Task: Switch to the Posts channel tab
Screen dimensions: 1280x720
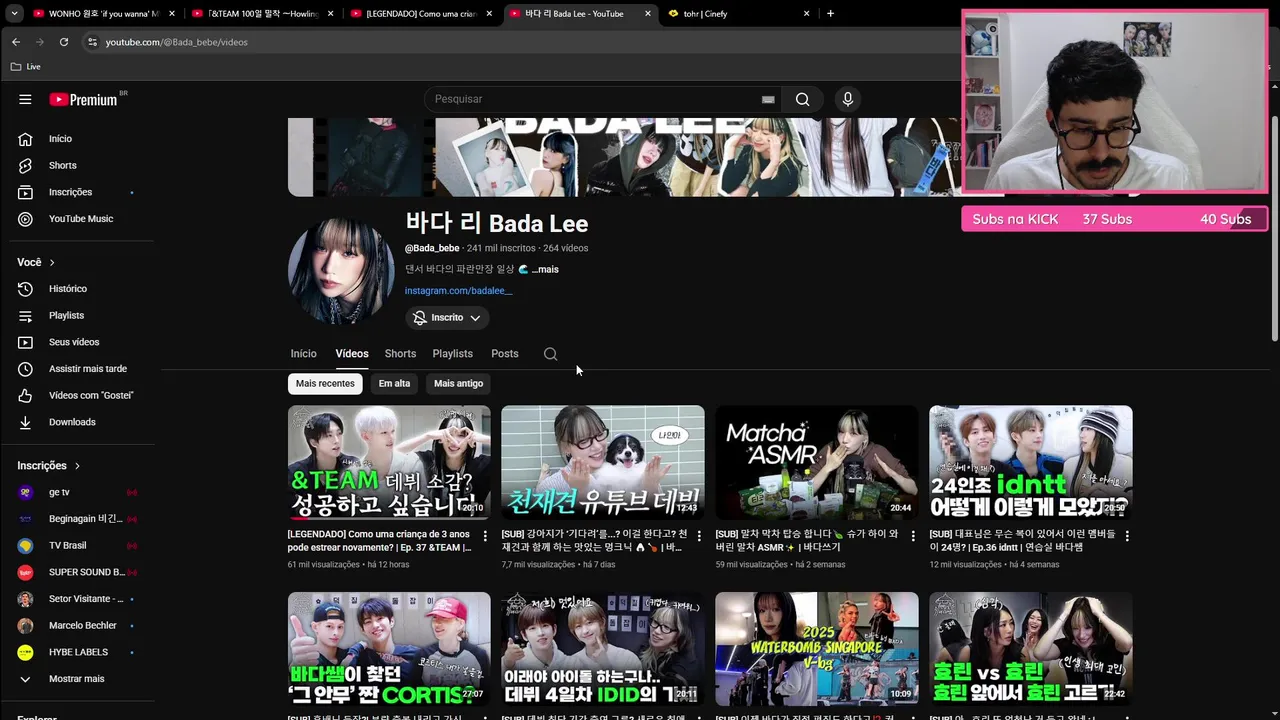Action: pos(505,354)
